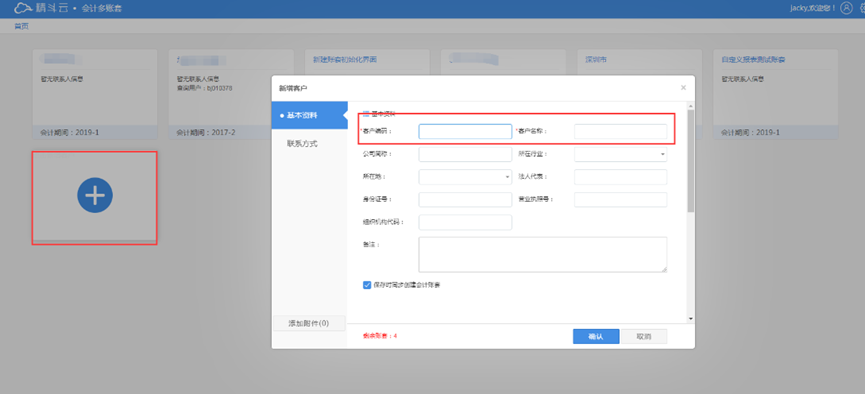Click the 备注 text area
Viewport: 865px width, 394px height.
pyautogui.click(x=543, y=254)
